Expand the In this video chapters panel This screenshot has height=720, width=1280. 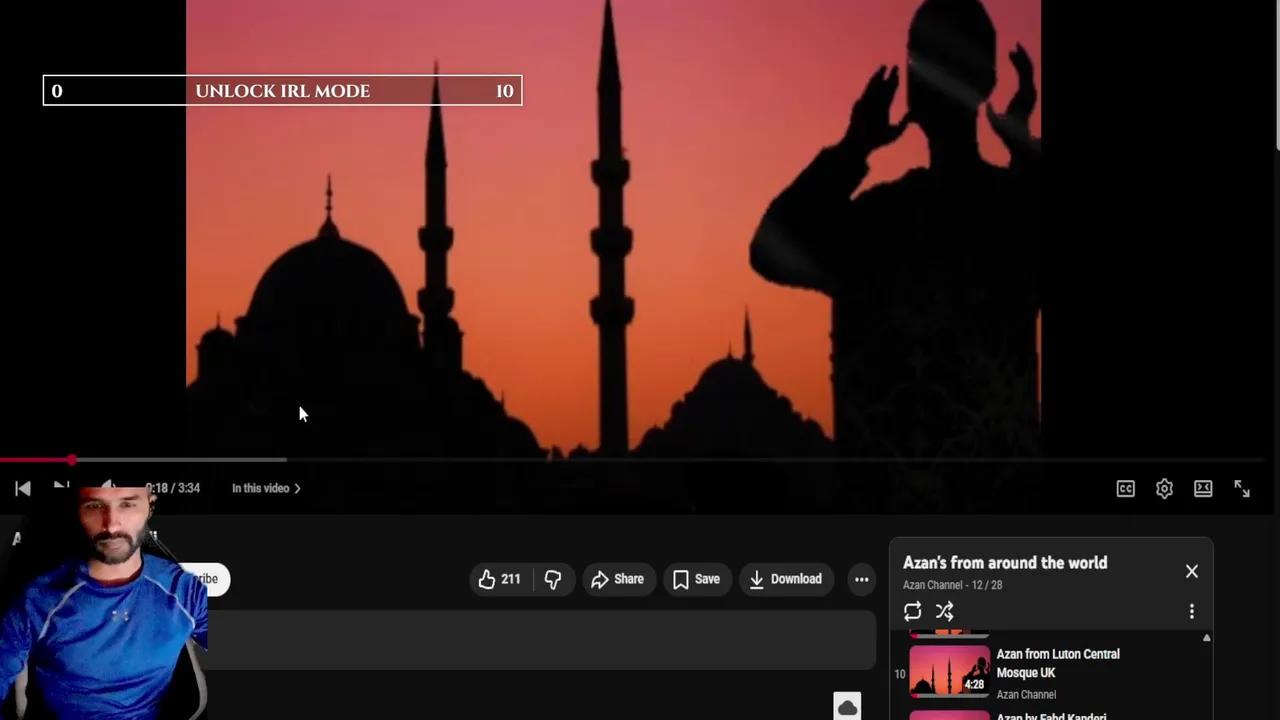[x=266, y=488]
